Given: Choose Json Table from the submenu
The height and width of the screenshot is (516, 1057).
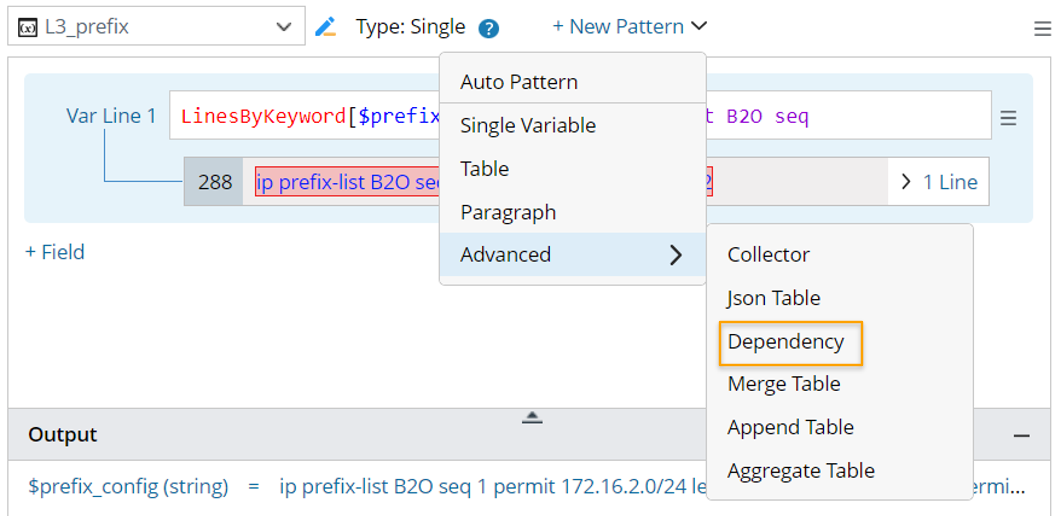Looking at the screenshot, I should point(774,298).
